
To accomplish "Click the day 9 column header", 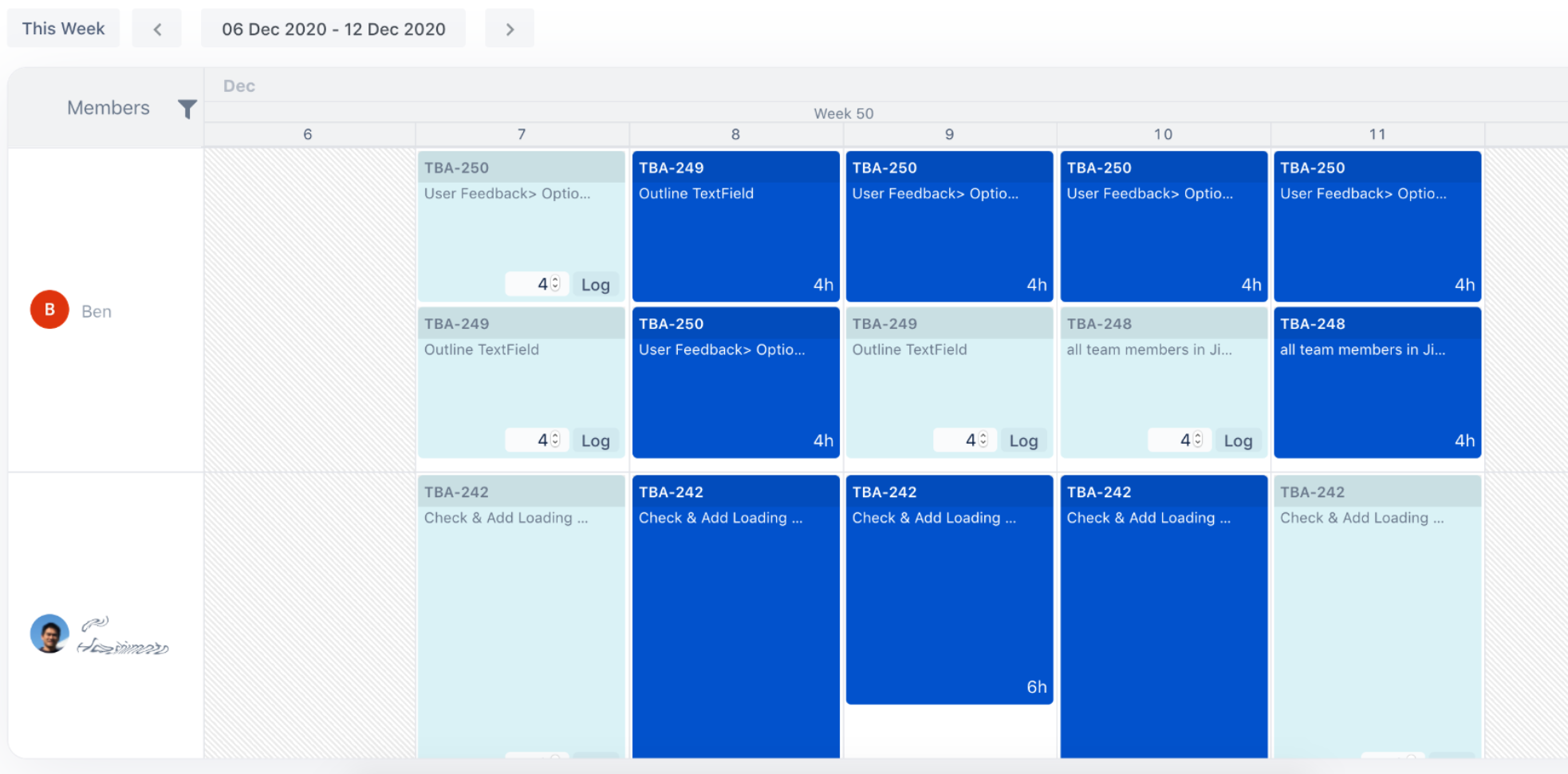I will (x=949, y=134).
